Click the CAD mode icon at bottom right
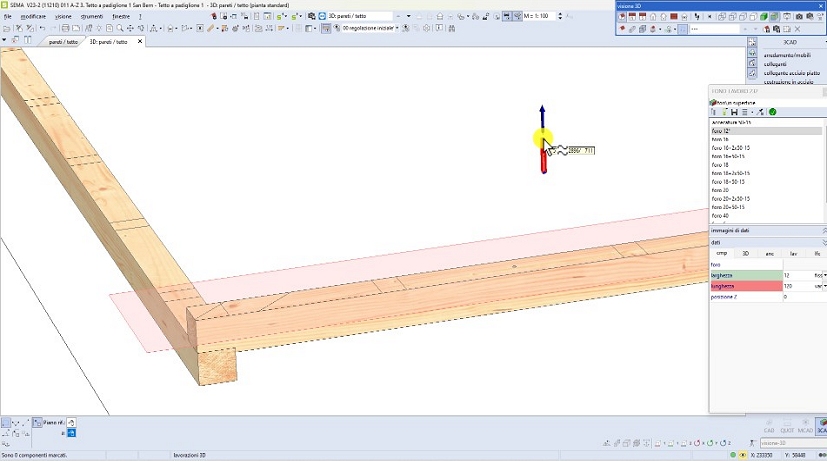Screen dimensions: 827x461 coord(769,426)
